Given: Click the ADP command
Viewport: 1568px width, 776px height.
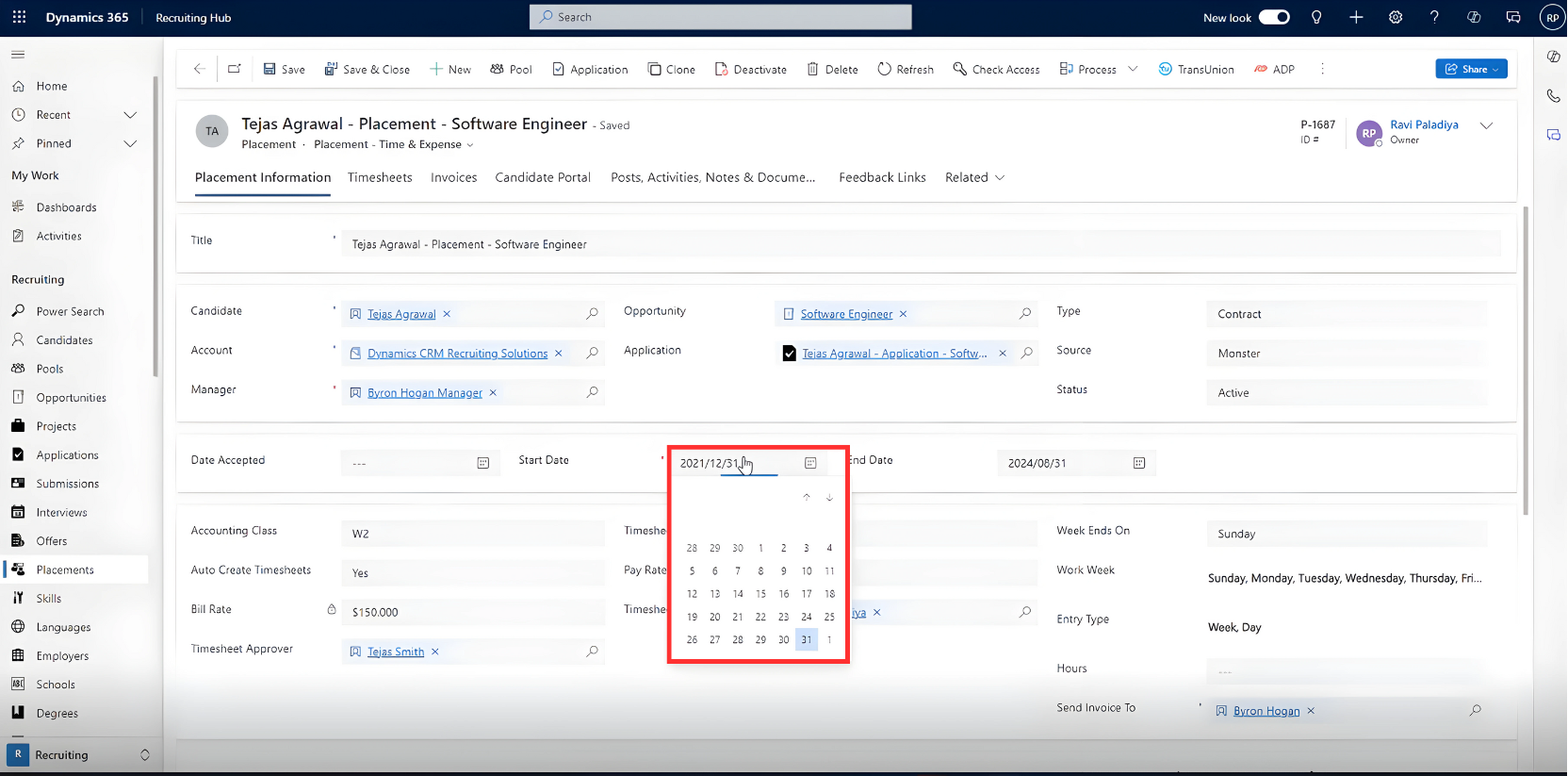Looking at the screenshot, I should click(x=1274, y=69).
